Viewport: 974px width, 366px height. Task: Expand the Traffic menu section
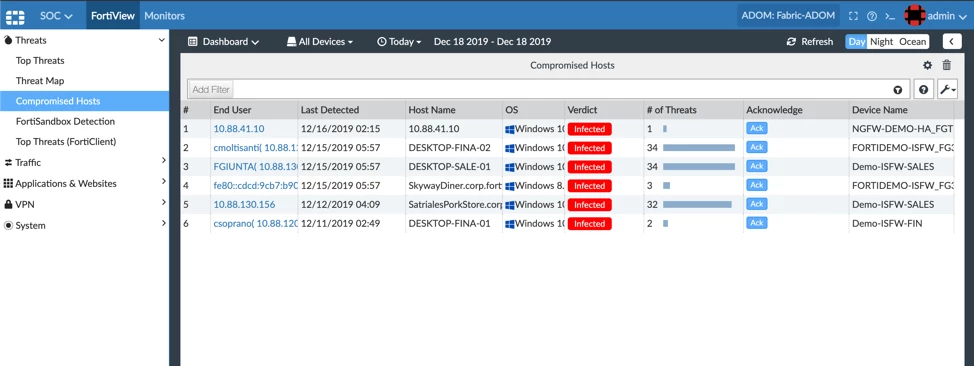coord(84,162)
